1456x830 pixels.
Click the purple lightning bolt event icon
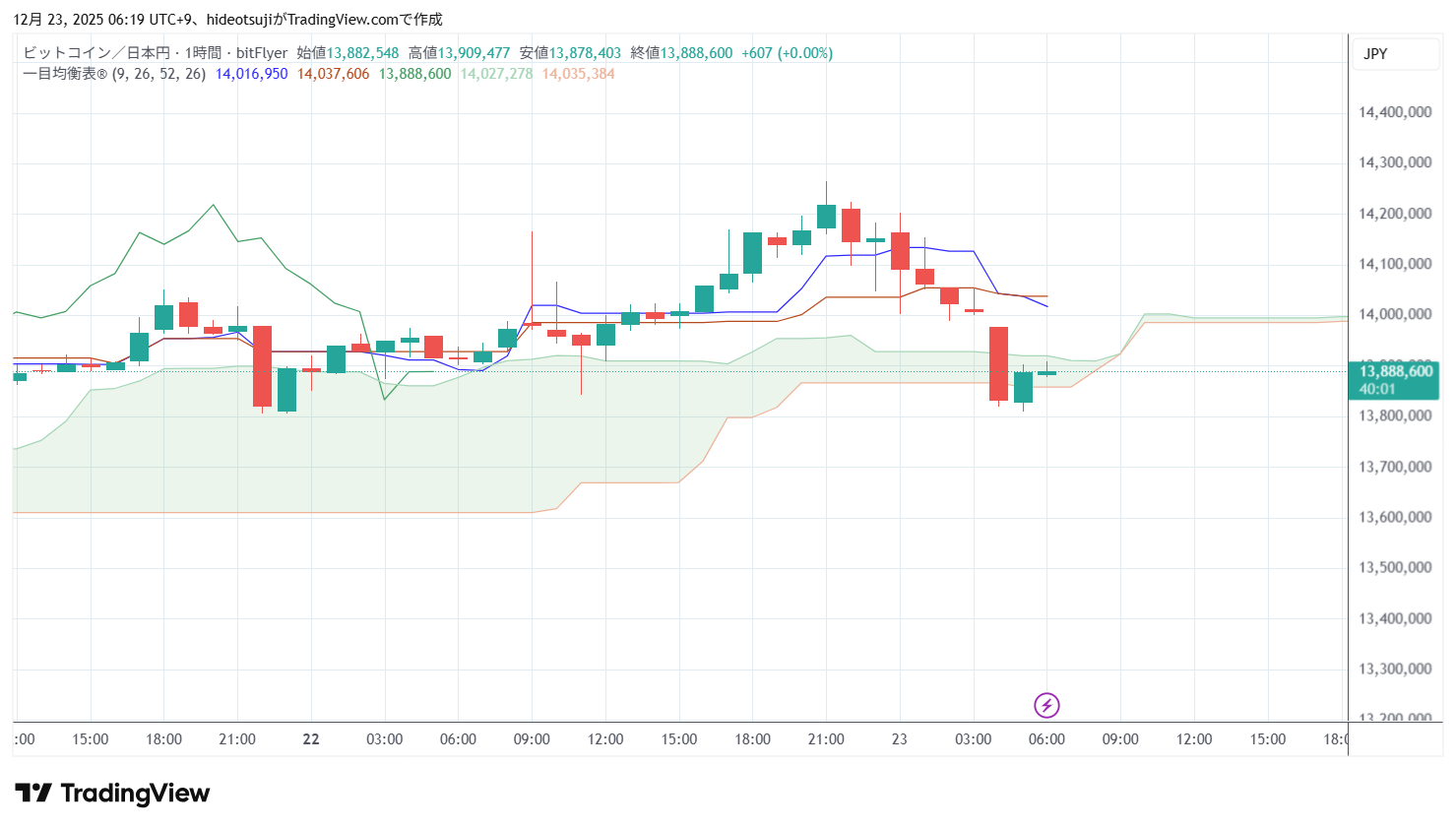pos(1046,705)
